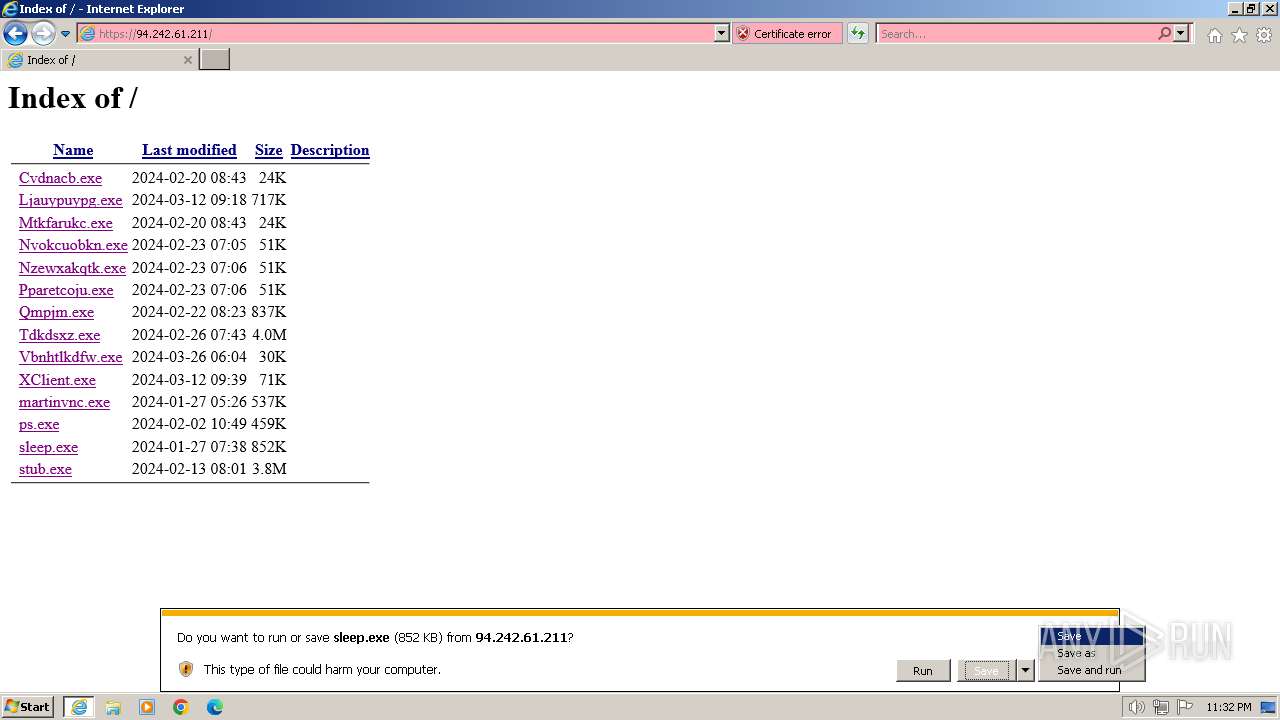Screen dimensions: 1280x720
Task: Click the 11:32 PM clock in the tray
Action: 1228,707
